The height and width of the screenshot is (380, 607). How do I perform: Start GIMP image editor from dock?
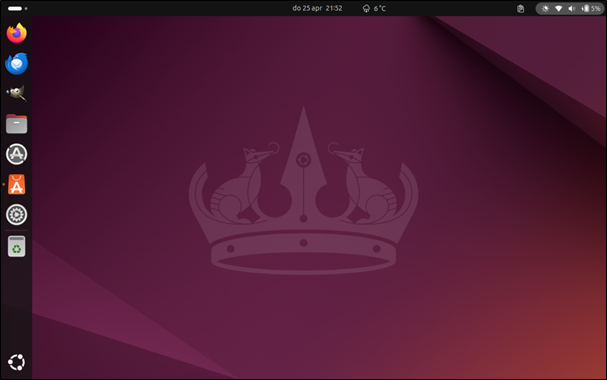tap(17, 93)
